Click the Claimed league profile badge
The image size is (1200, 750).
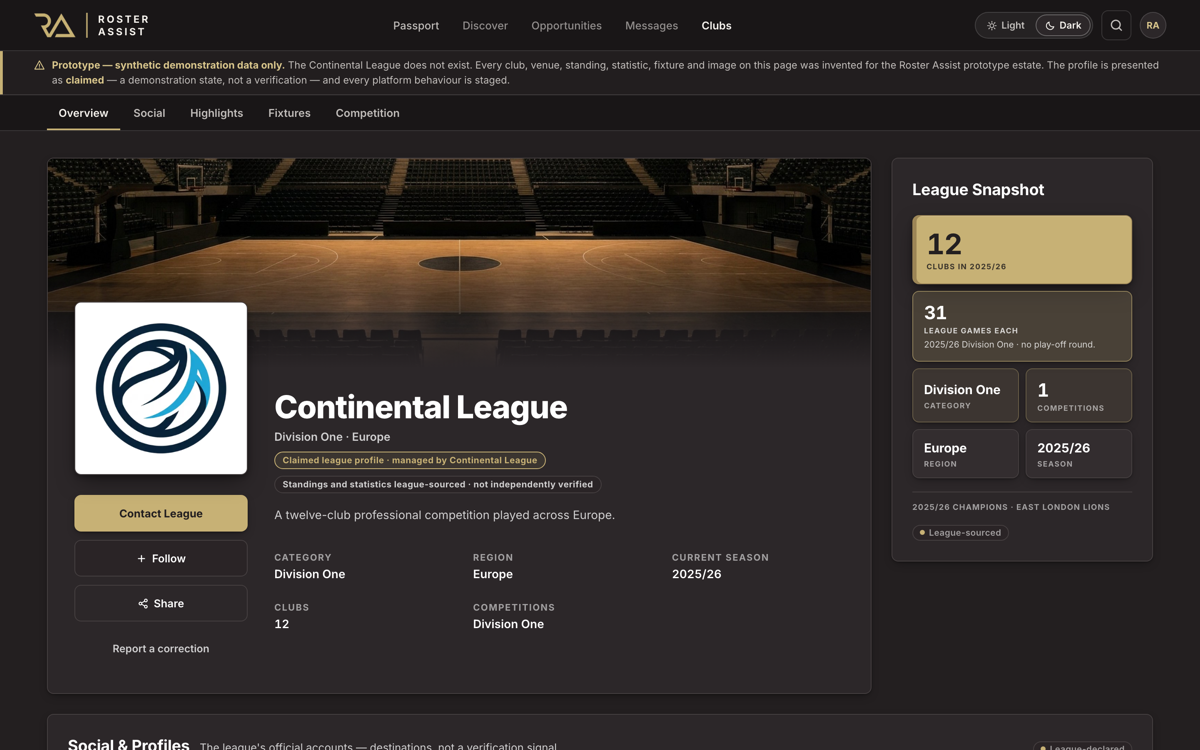(410, 460)
